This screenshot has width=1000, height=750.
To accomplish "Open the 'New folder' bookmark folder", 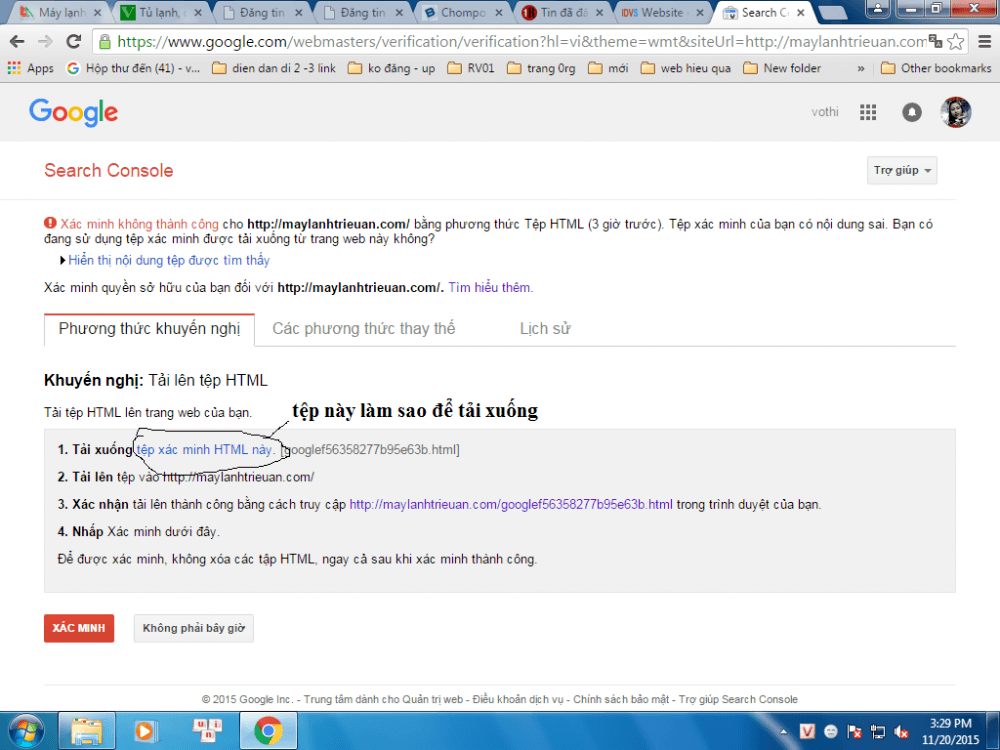I will click(782, 68).
